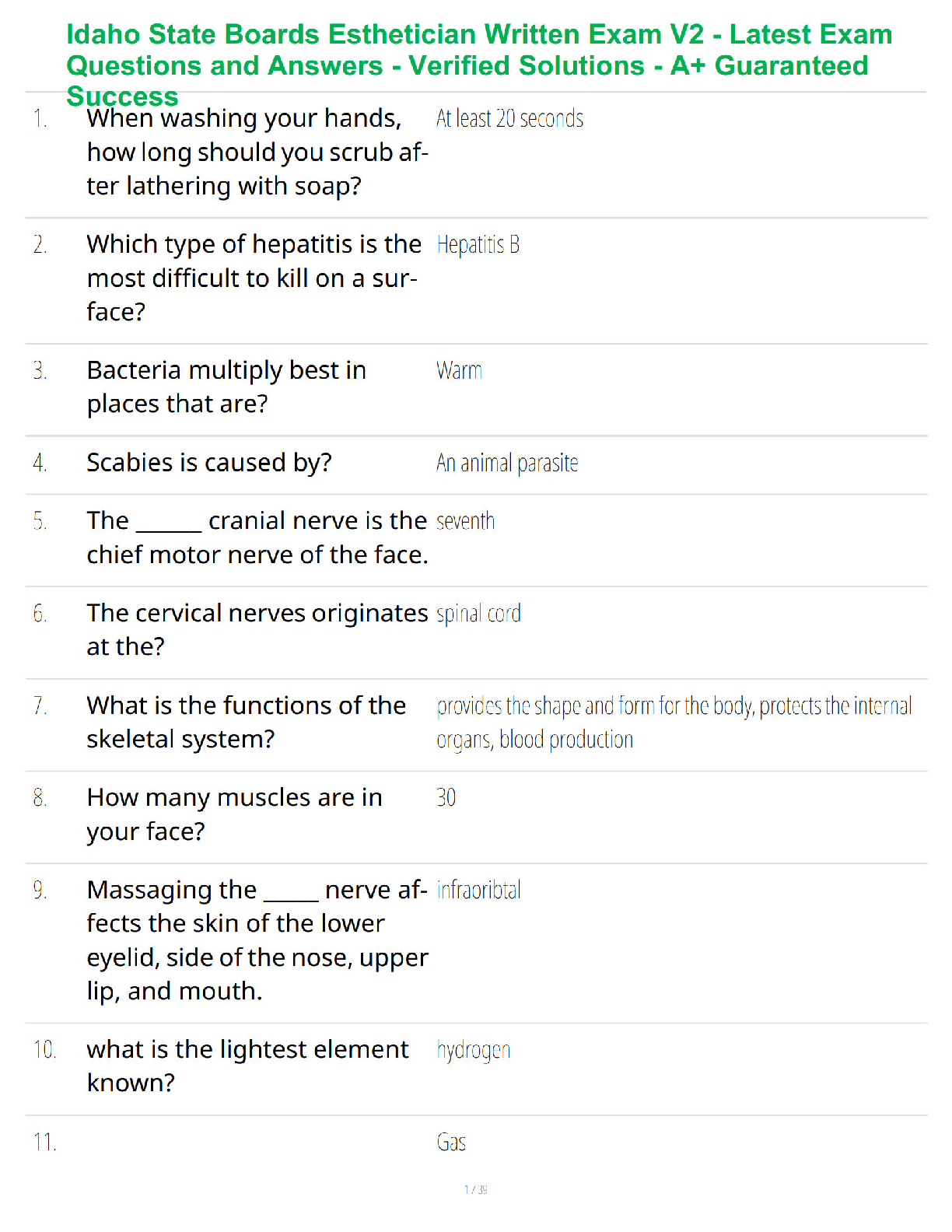Click the answer 'seventh'
This screenshot has height=1232, width=952.
465,521
